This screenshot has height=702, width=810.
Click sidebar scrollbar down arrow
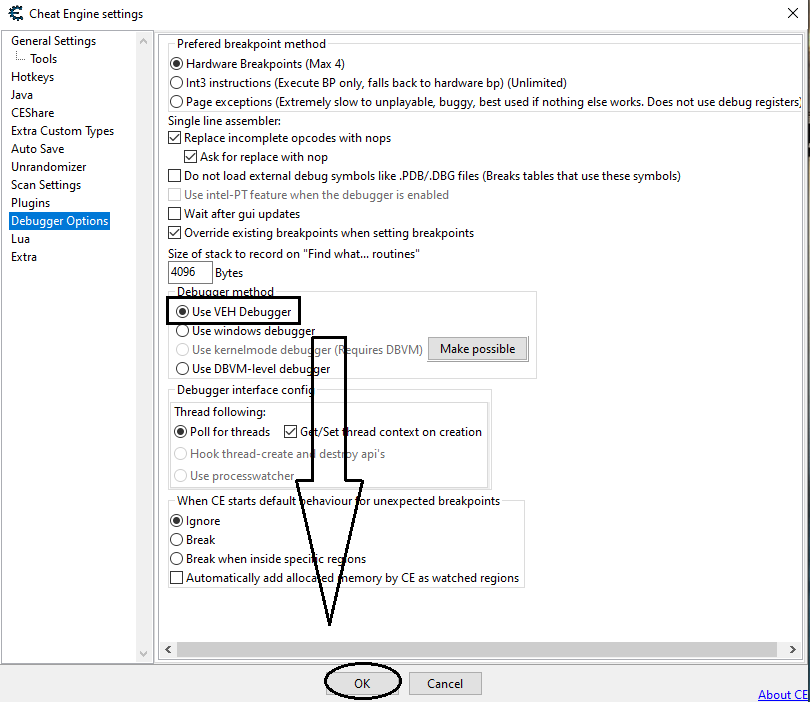(x=144, y=654)
